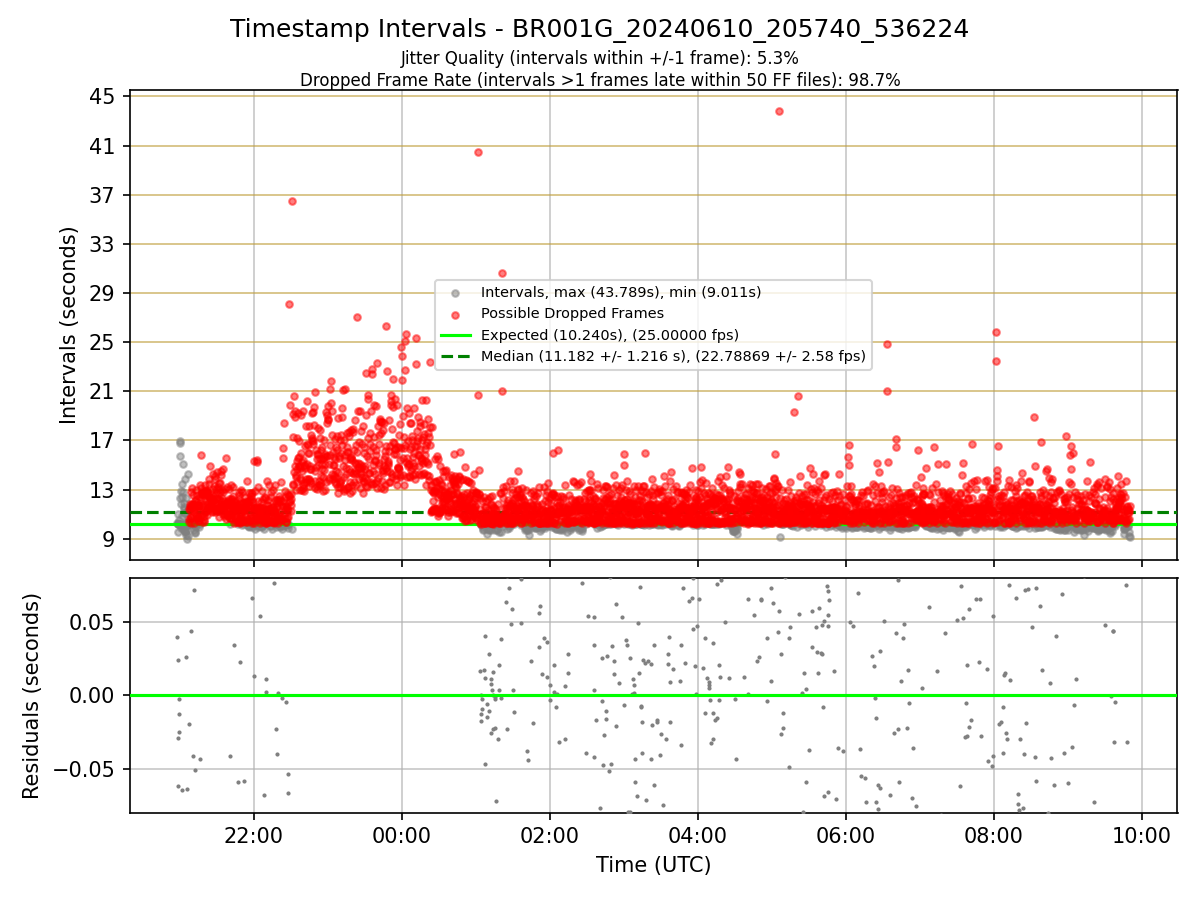The height and width of the screenshot is (900, 1200).
Task: Click the 'Time (UTC)' x-axis label
Action: tap(653, 865)
